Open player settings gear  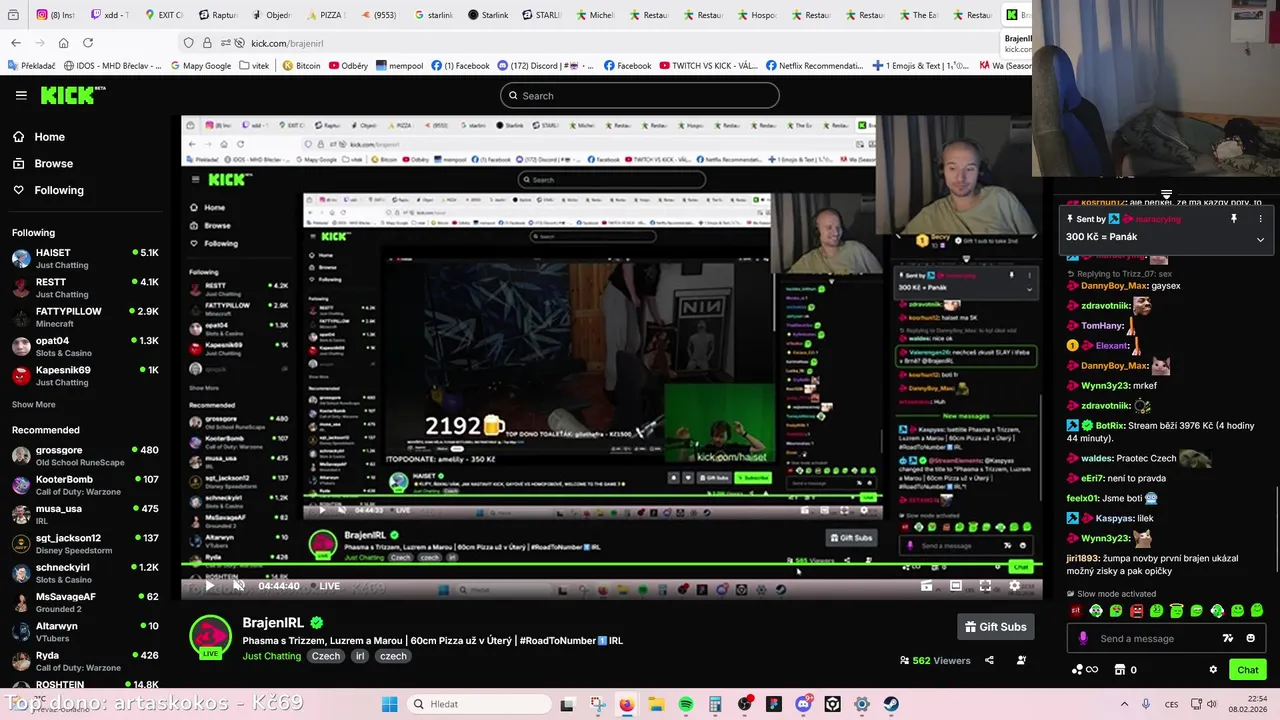(1014, 586)
